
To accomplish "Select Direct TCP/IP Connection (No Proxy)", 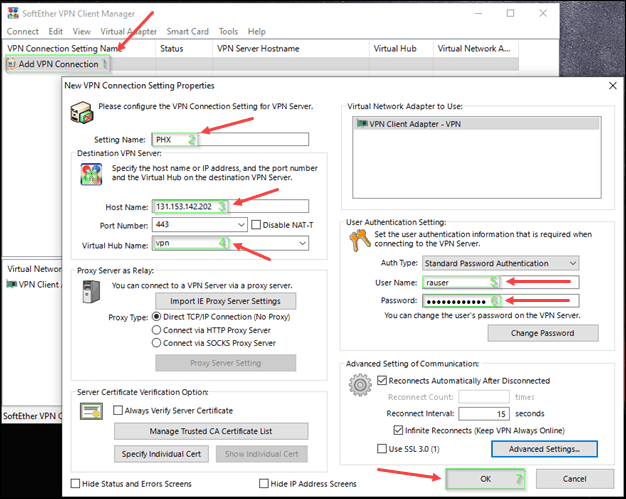I will (x=156, y=317).
